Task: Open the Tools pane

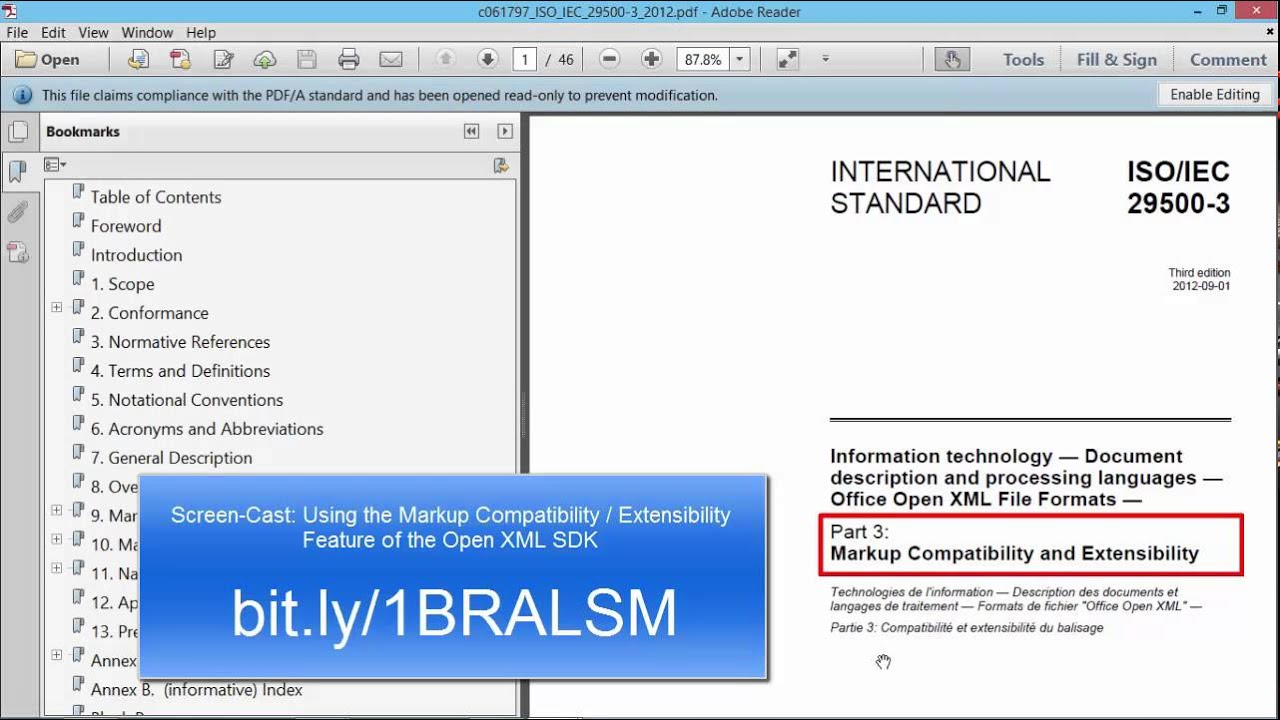Action: click(1023, 60)
